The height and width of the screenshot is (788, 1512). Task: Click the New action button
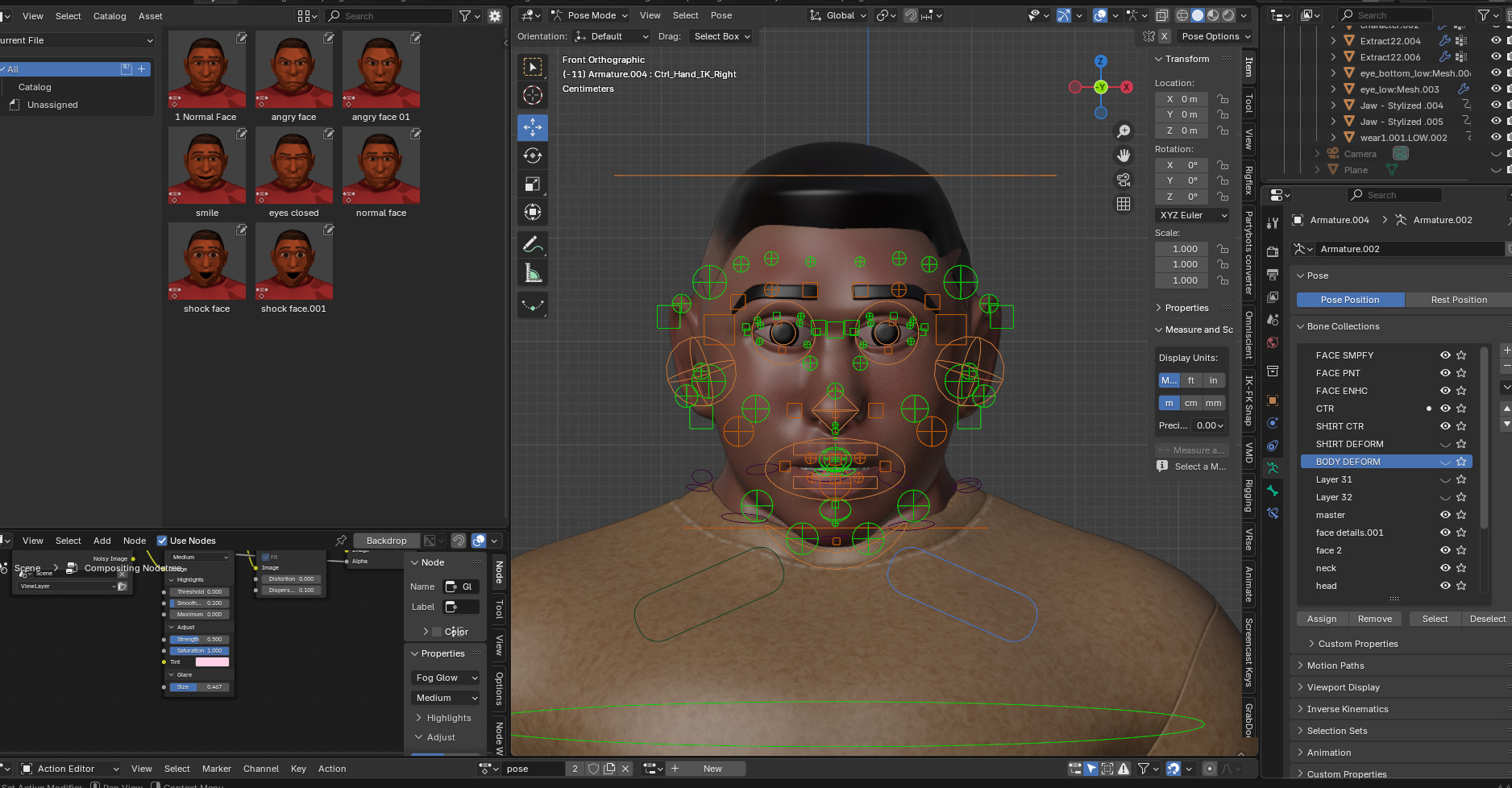pos(712,769)
